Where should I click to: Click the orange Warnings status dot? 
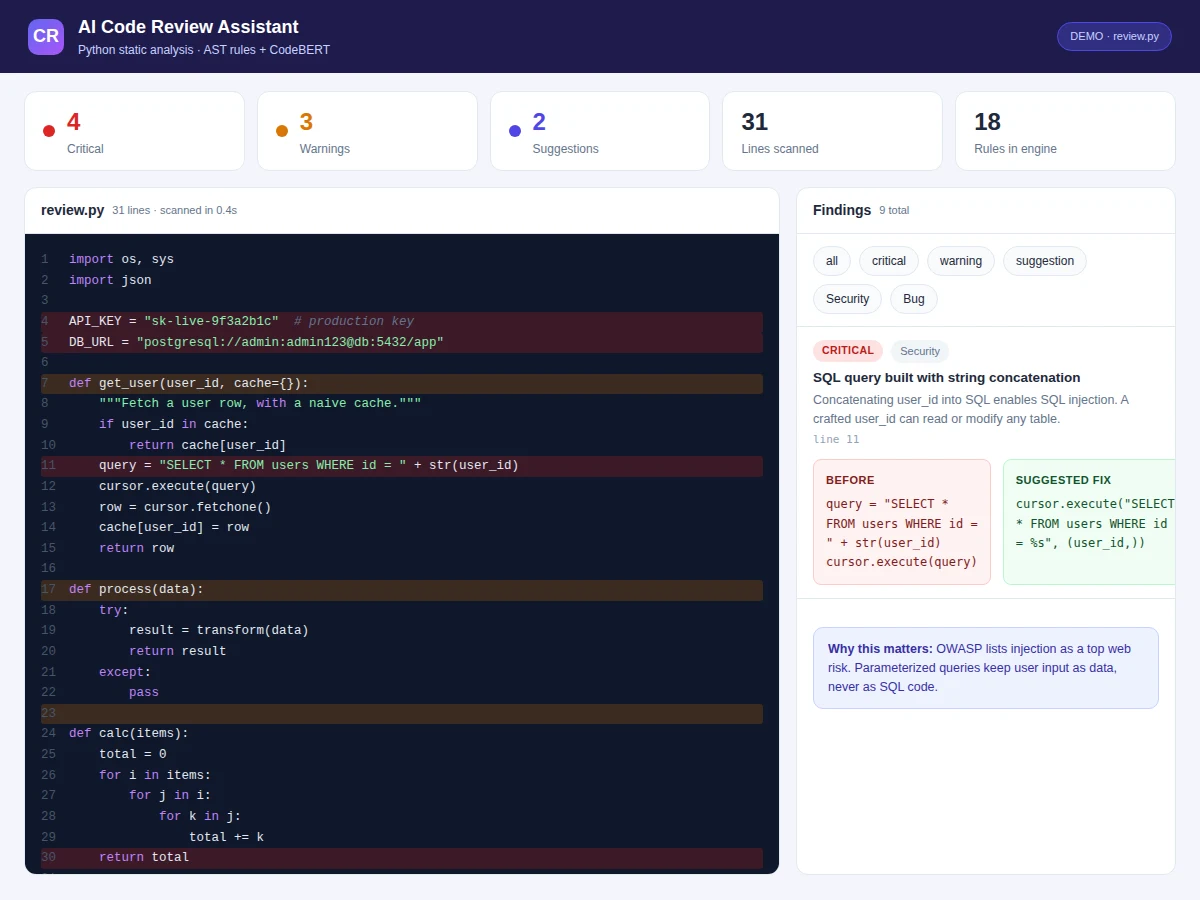[x=282, y=131]
